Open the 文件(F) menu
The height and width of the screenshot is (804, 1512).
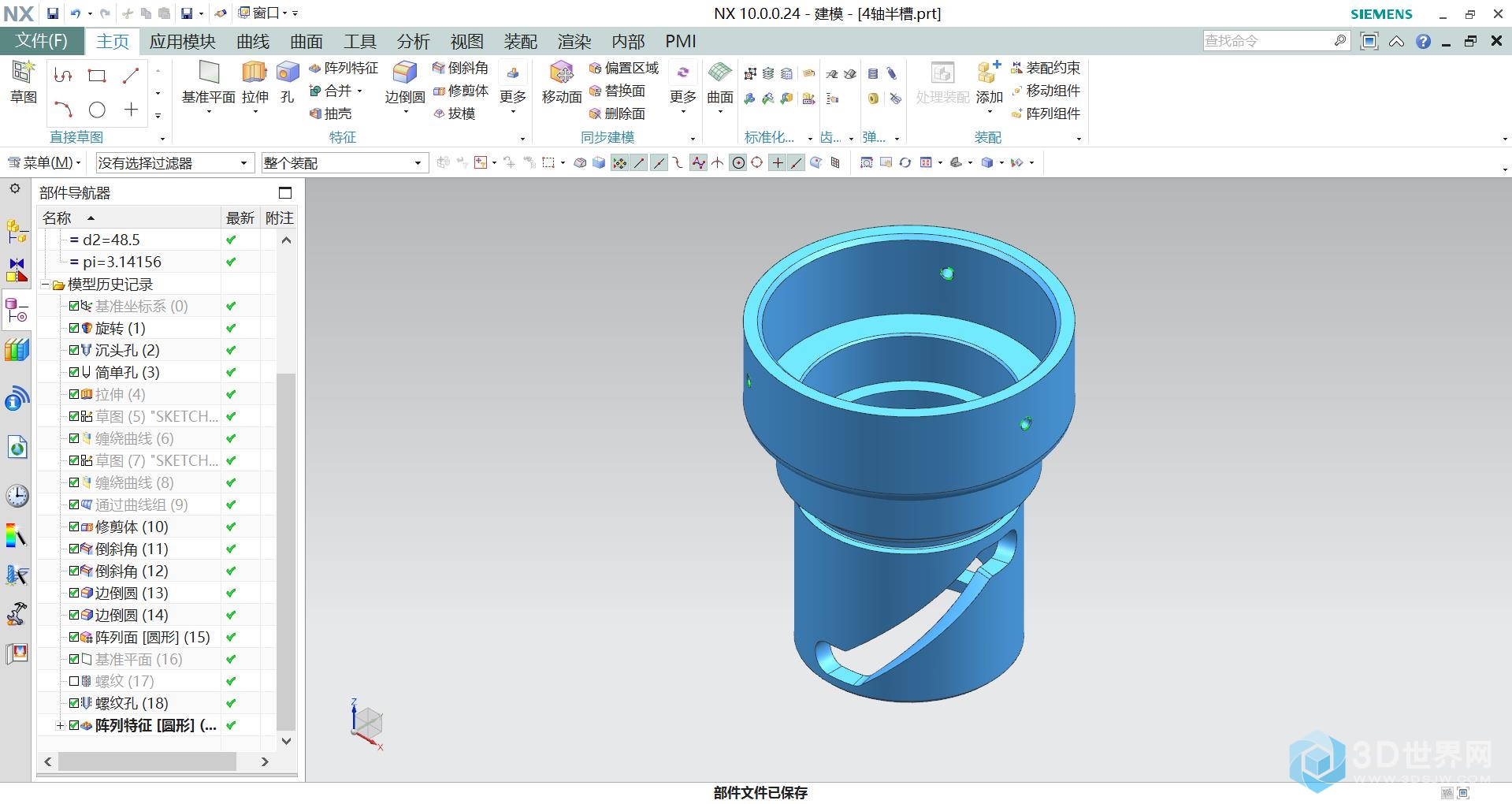click(x=42, y=41)
